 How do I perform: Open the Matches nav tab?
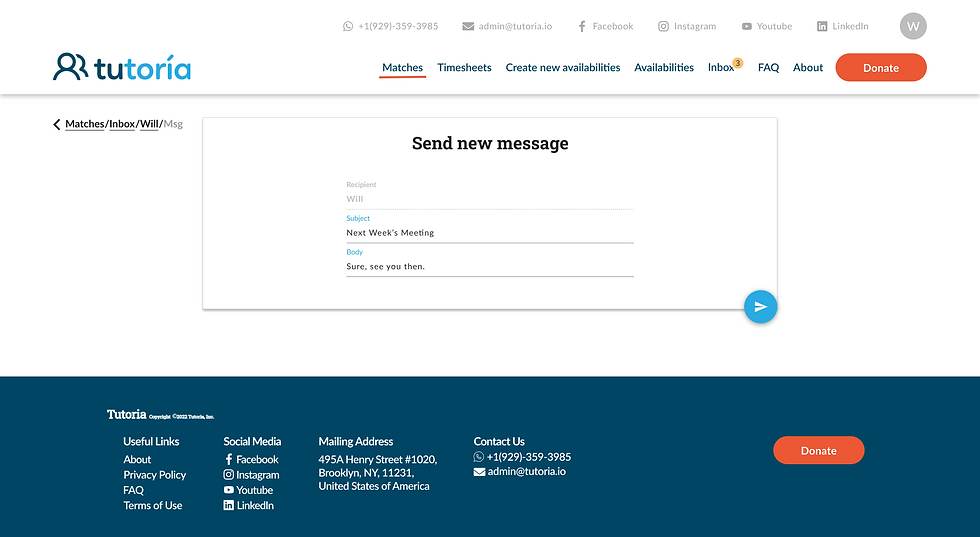[x=402, y=68]
